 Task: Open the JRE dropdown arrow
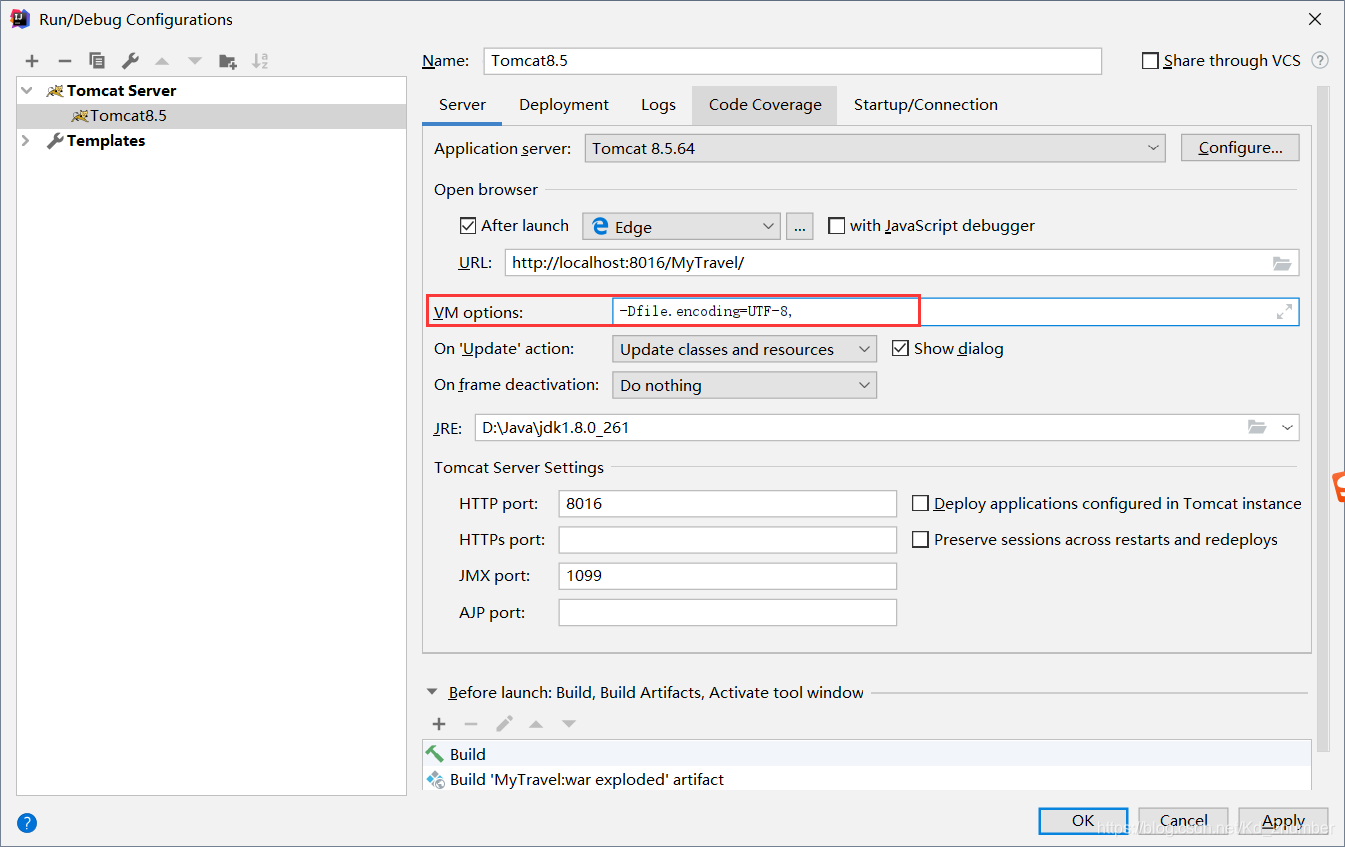(1287, 427)
